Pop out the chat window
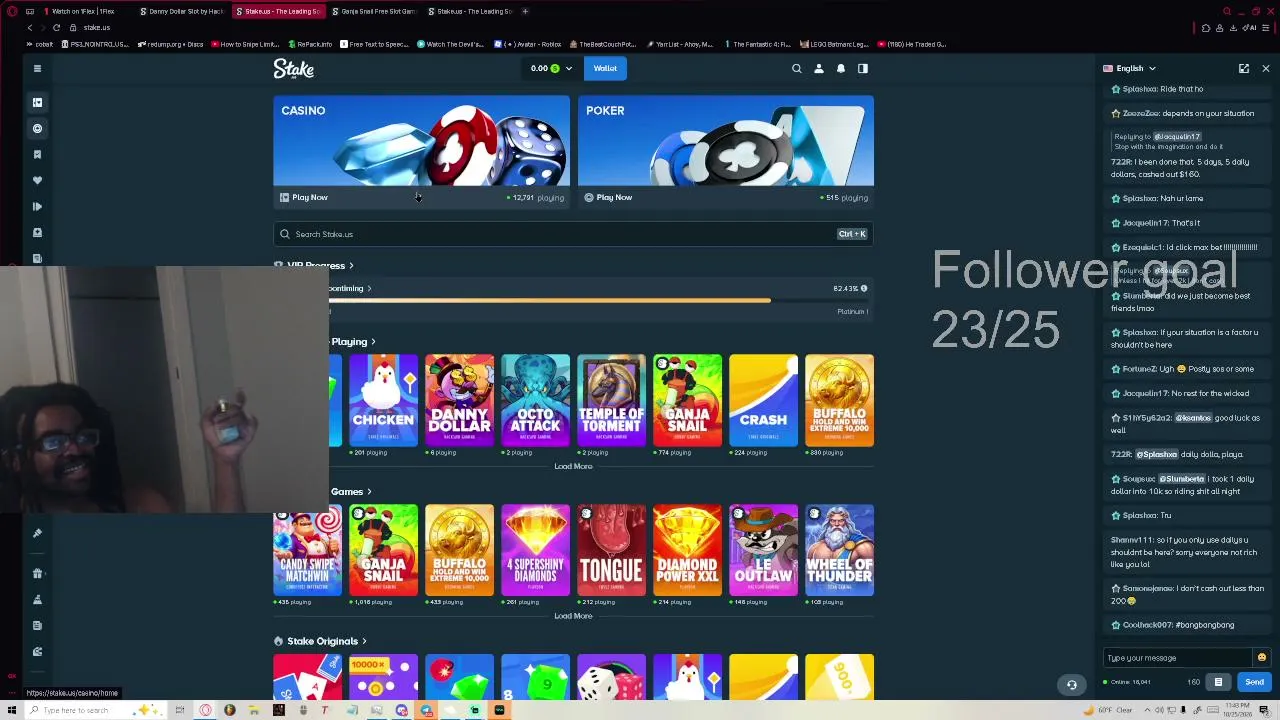This screenshot has width=1280, height=720. (x=1244, y=68)
